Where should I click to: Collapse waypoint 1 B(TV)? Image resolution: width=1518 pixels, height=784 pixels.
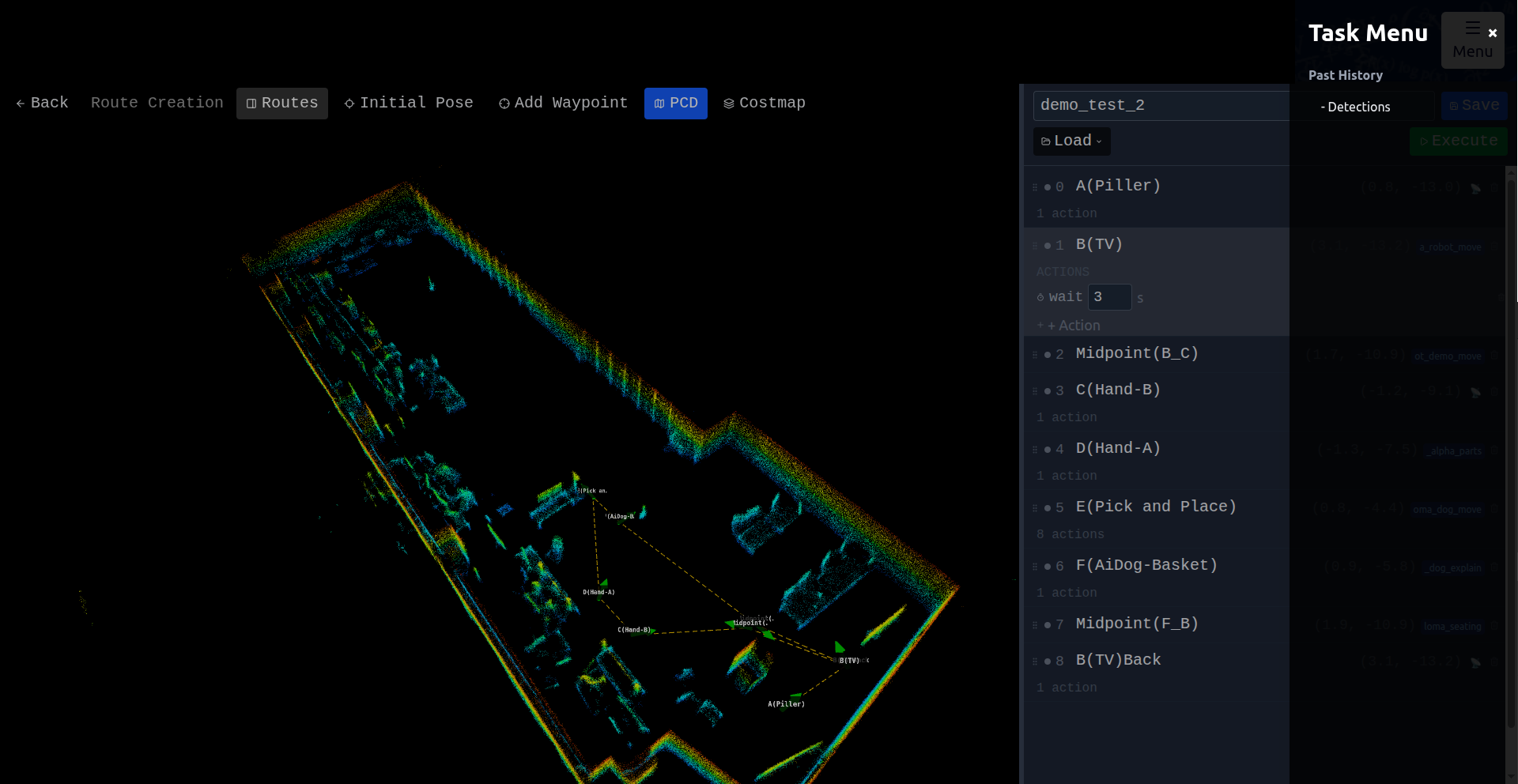1099,244
